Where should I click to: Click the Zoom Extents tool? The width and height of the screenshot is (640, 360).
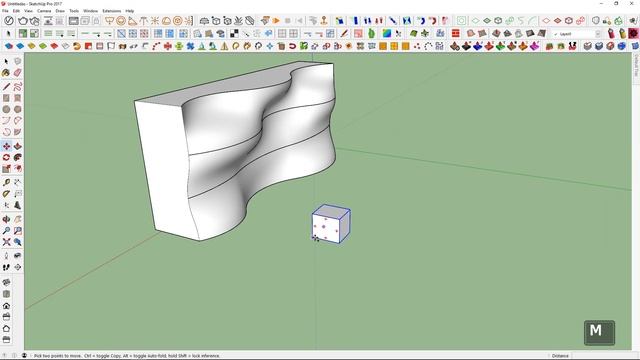(x=6, y=242)
